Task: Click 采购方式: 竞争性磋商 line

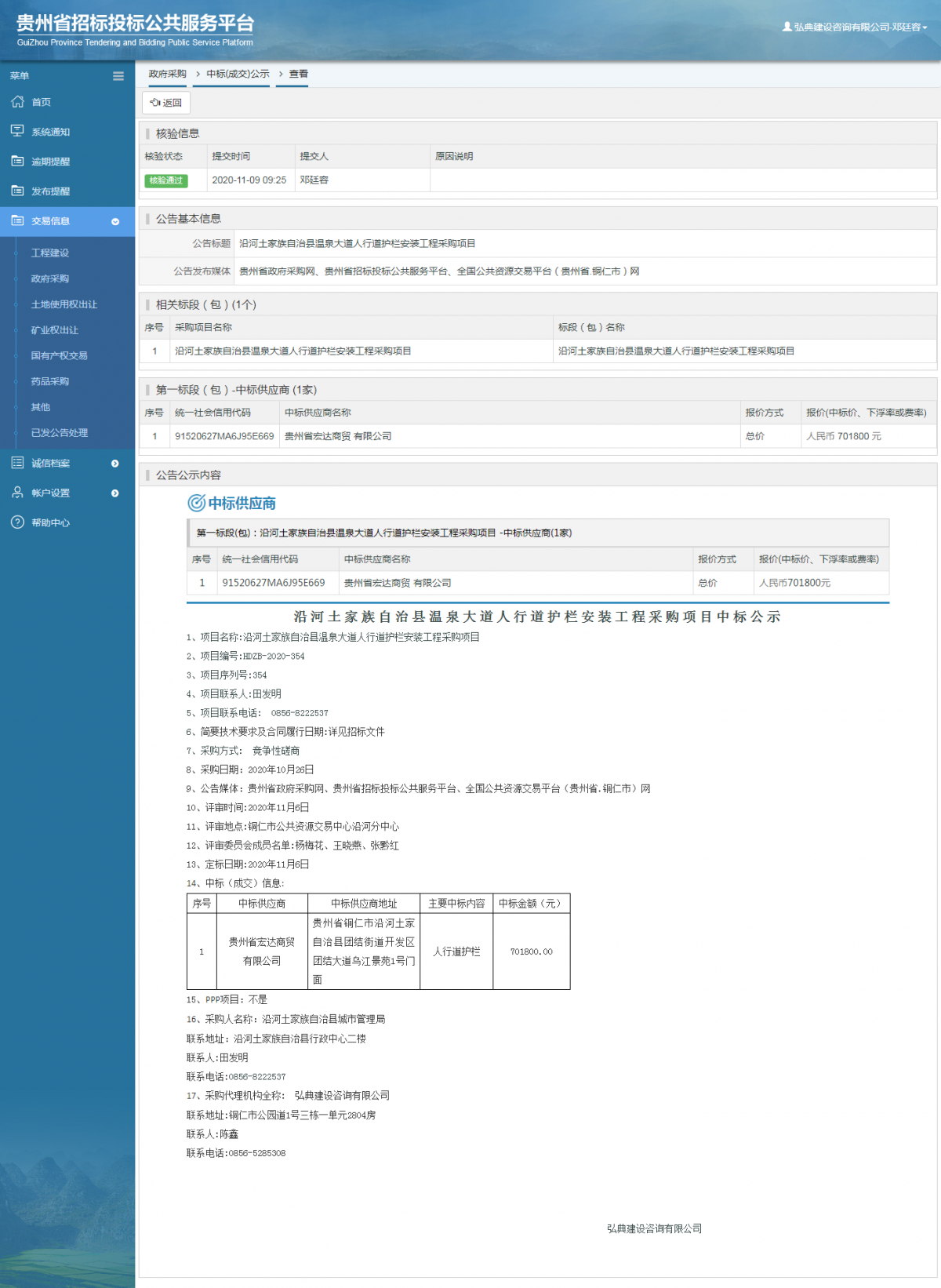Action: pyautogui.click(x=243, y=751)
